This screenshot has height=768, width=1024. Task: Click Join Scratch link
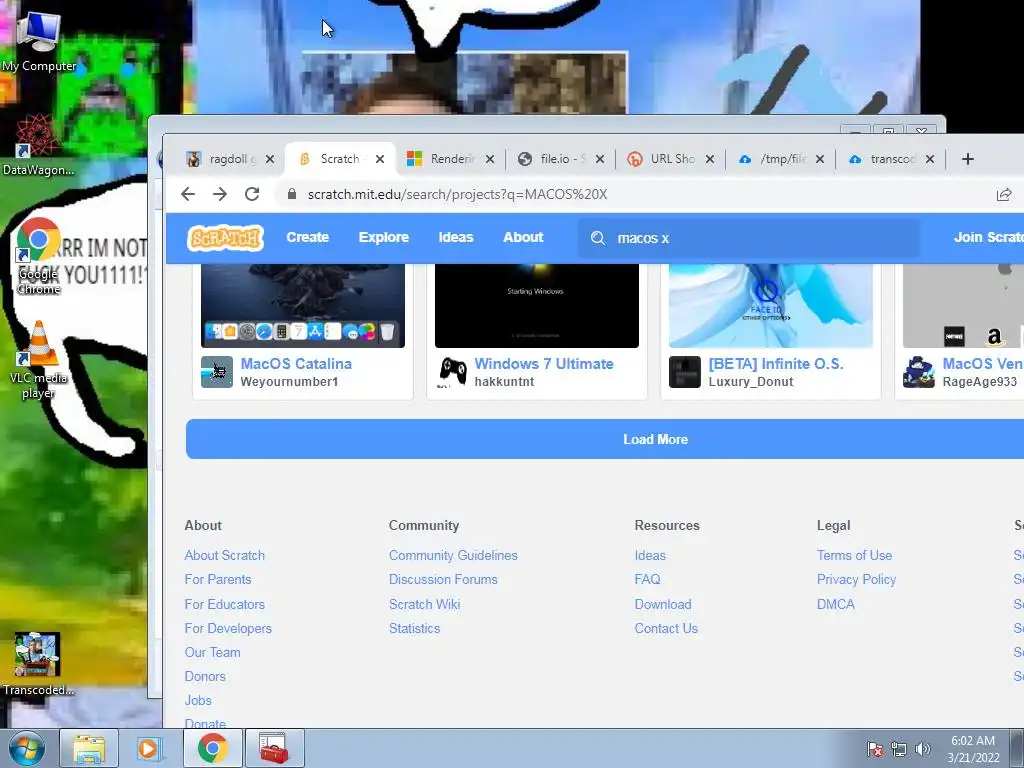[988, 238]
